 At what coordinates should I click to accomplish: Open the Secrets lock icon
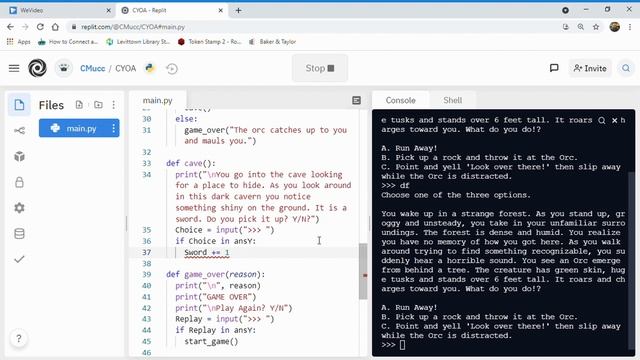click(x=19, y=182)
